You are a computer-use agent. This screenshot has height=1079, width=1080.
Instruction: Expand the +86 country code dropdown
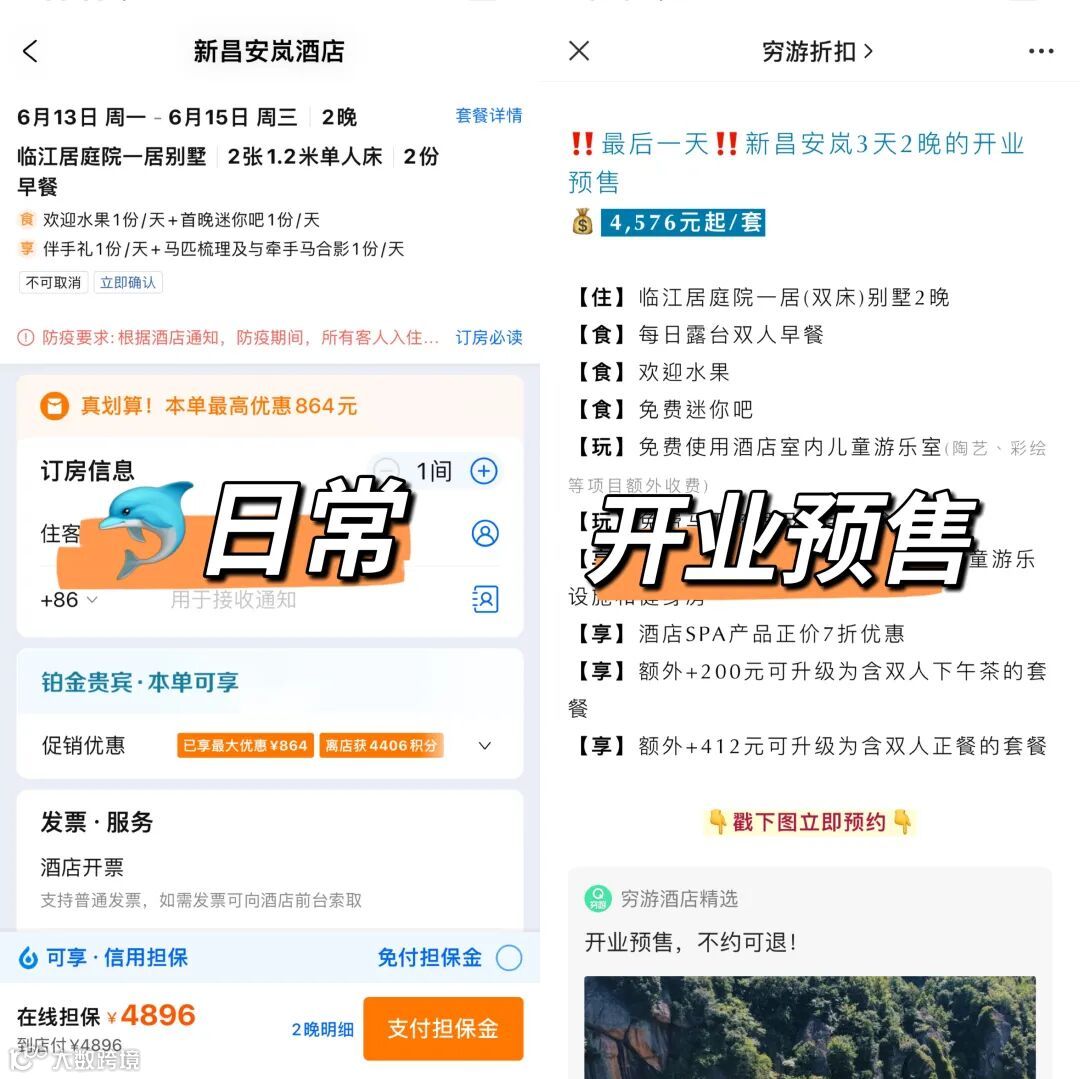(69, 600)
